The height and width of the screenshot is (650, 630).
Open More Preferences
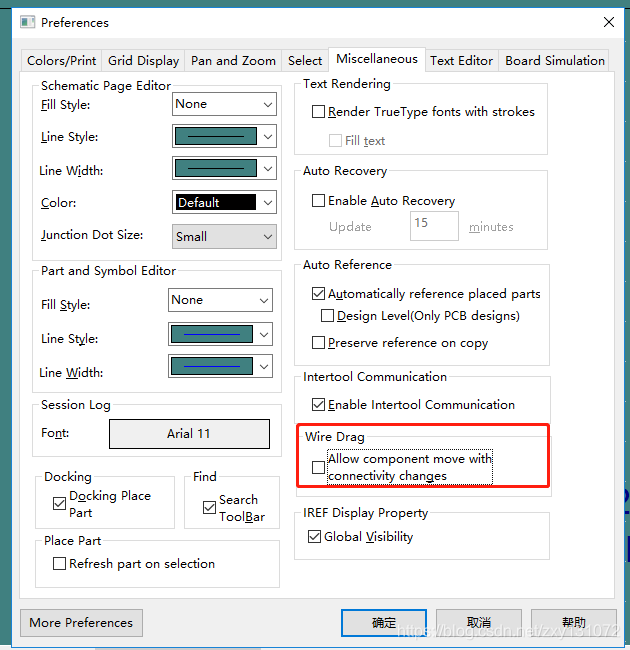81,623
